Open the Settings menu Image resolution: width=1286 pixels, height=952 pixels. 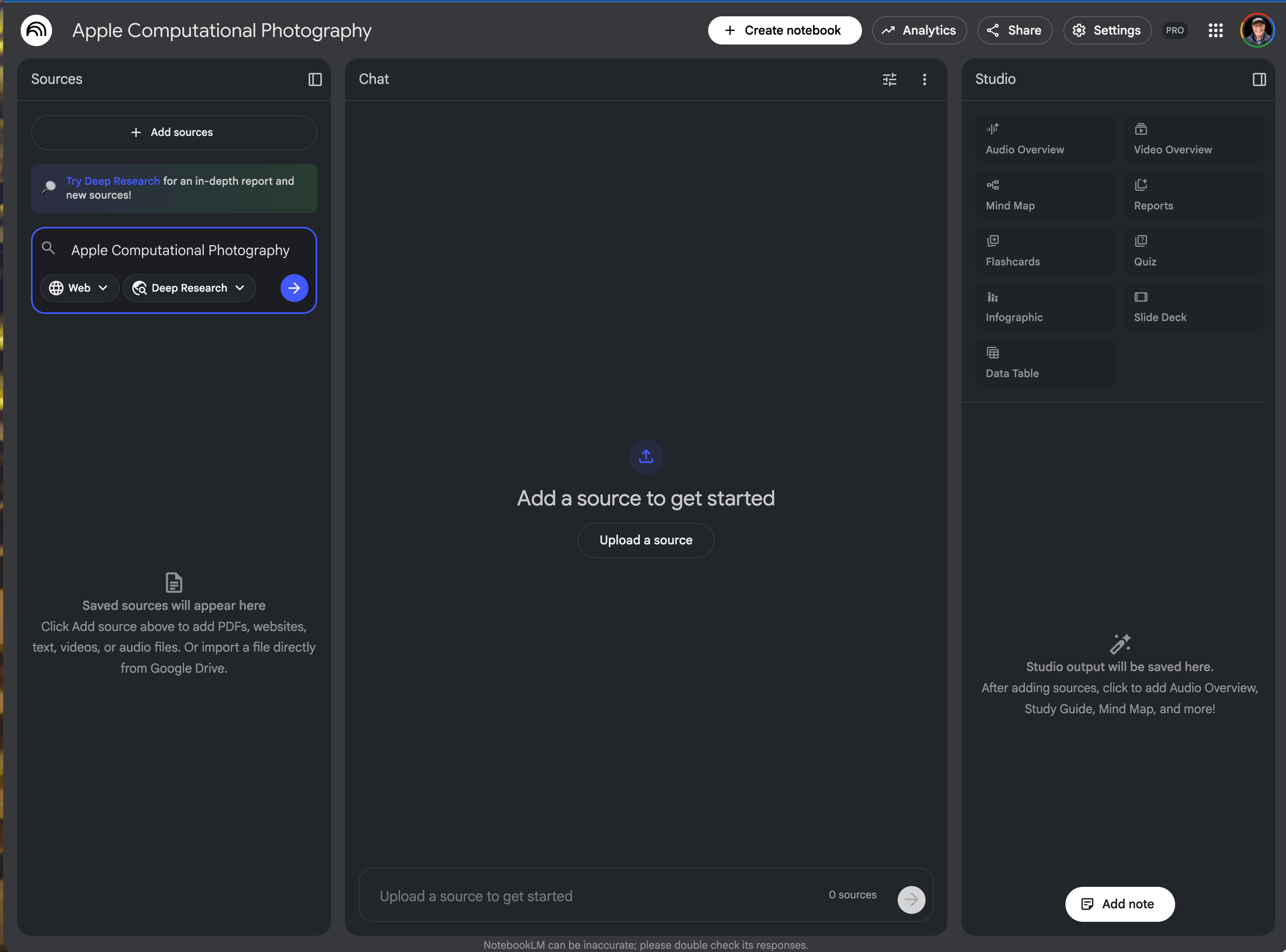(1107, 31)
